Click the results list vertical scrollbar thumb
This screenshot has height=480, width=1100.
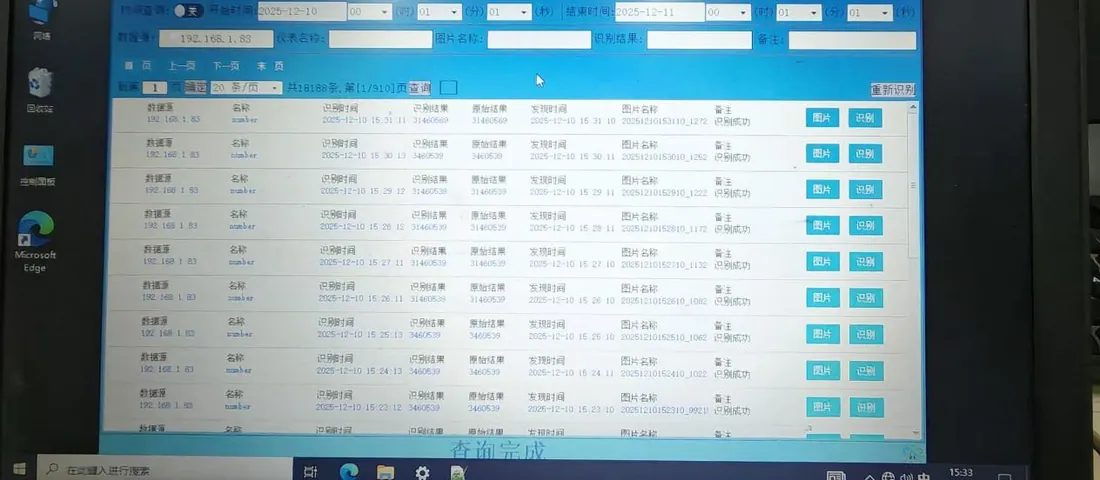click(x=913, y=186)
